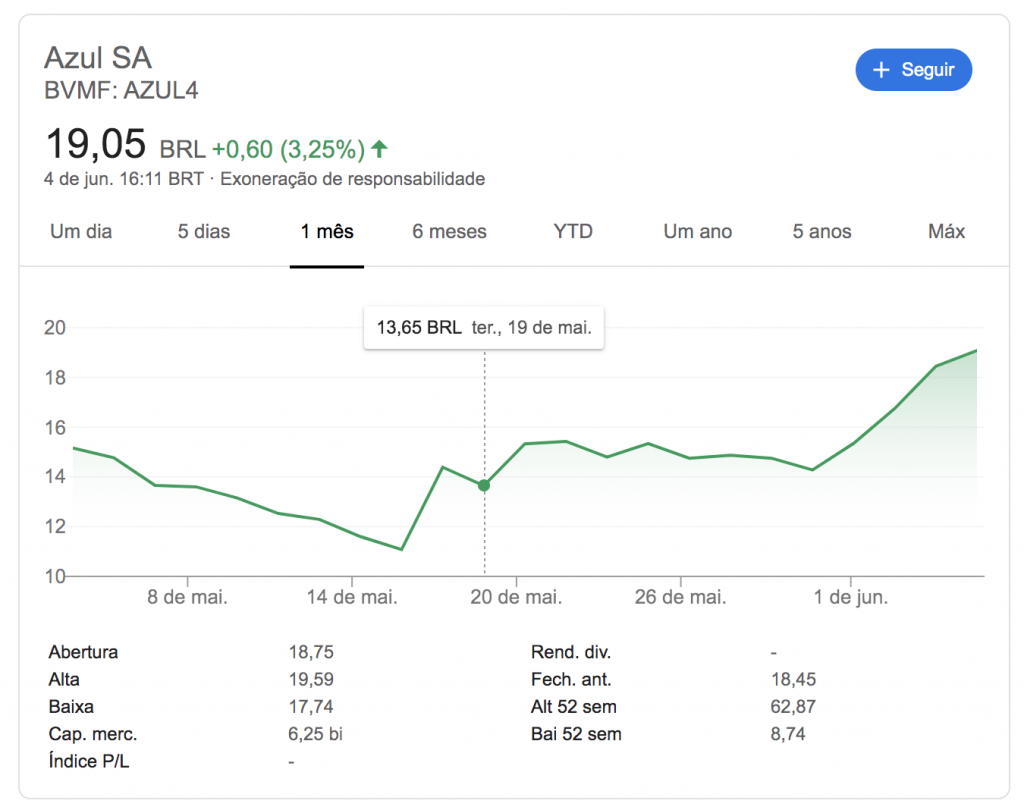
Task: Open the 6 meses range tab
Action: coord(449,231)
